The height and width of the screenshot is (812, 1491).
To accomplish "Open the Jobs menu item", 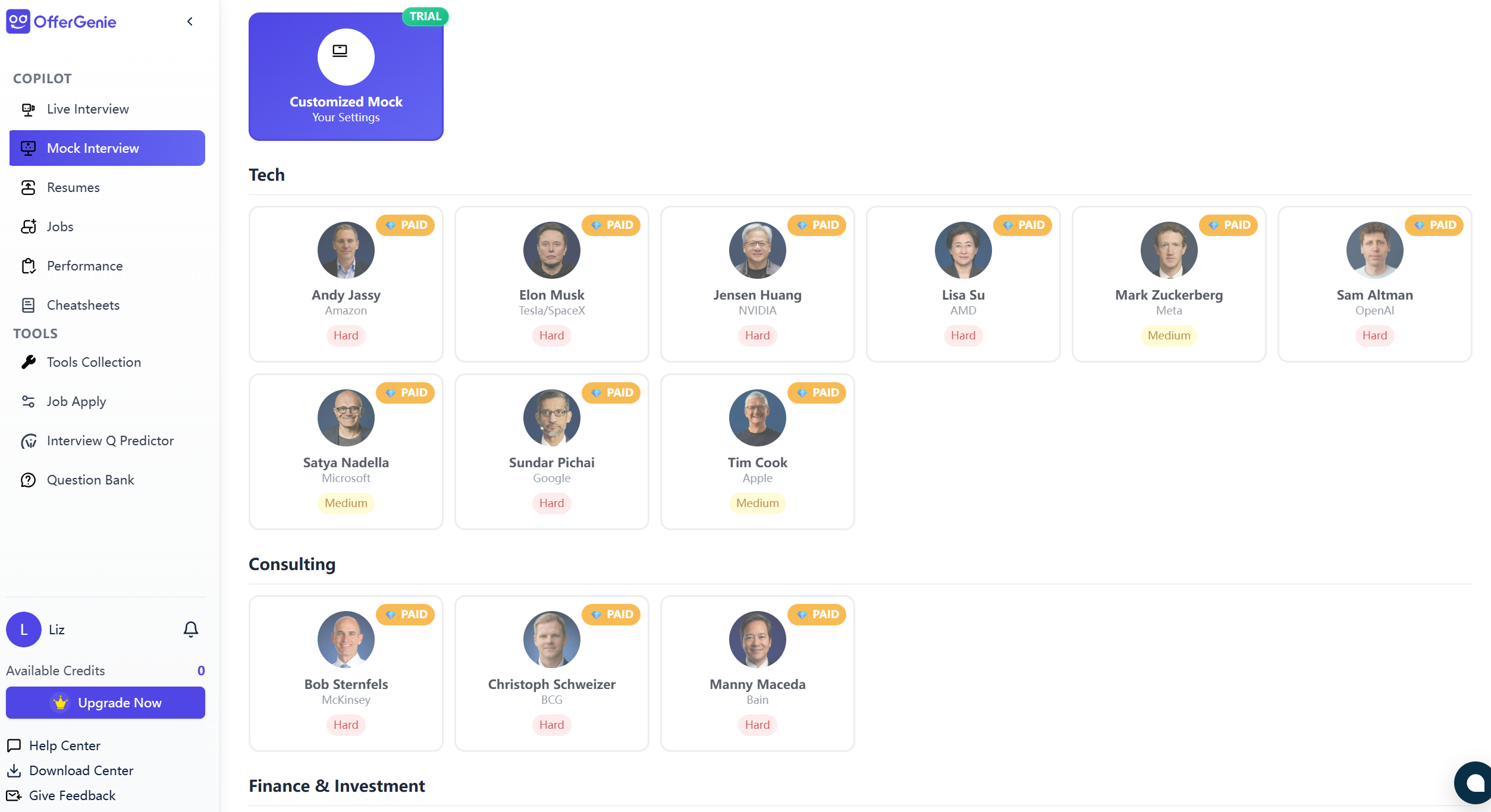I will click(60, 227).
